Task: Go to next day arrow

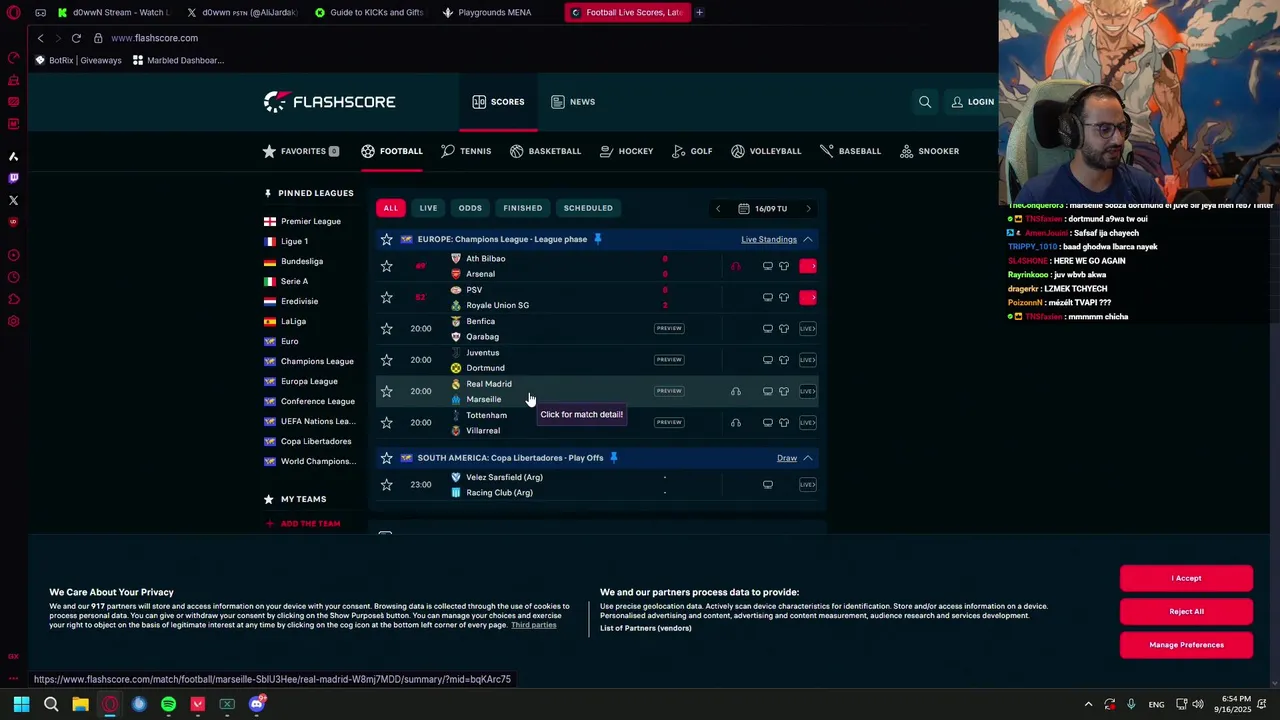Action: tap(808, 209)
